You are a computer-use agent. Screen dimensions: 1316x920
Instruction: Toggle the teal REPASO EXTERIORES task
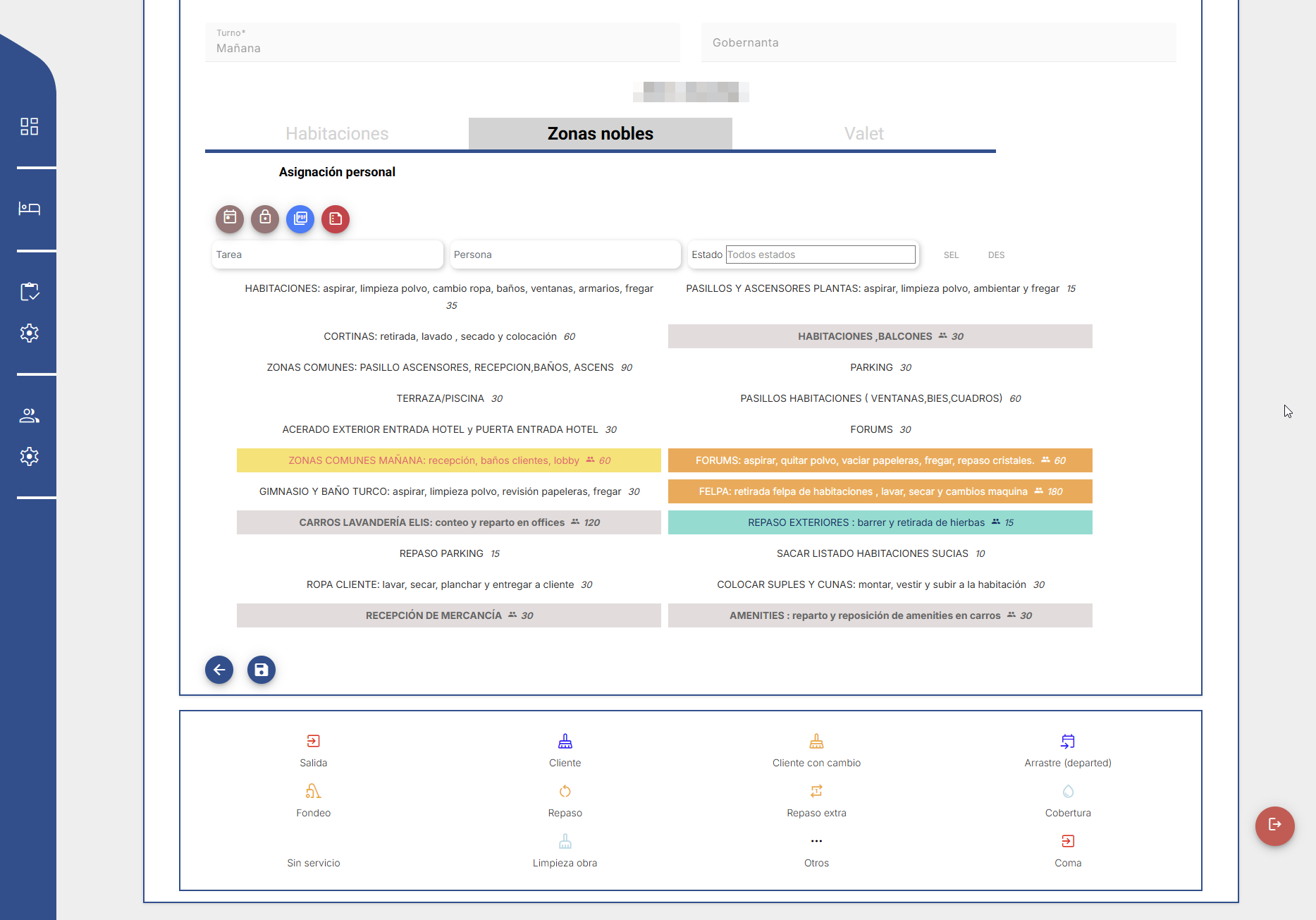click(x=880, y=522)
